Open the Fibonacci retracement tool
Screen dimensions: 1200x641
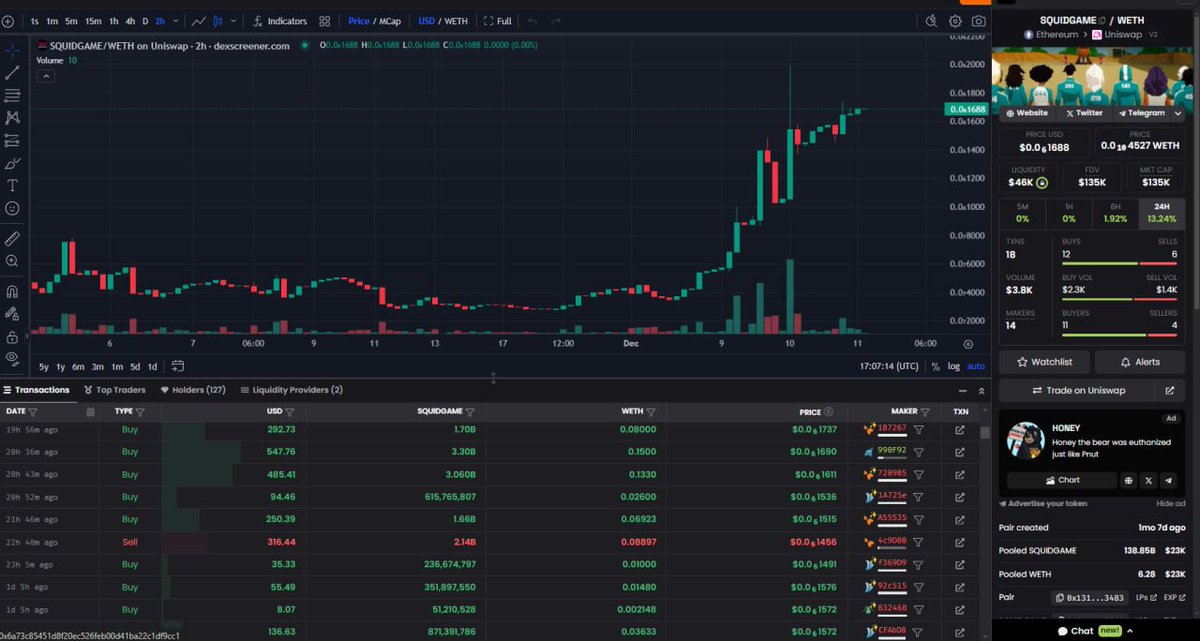(x=12, y=95)
